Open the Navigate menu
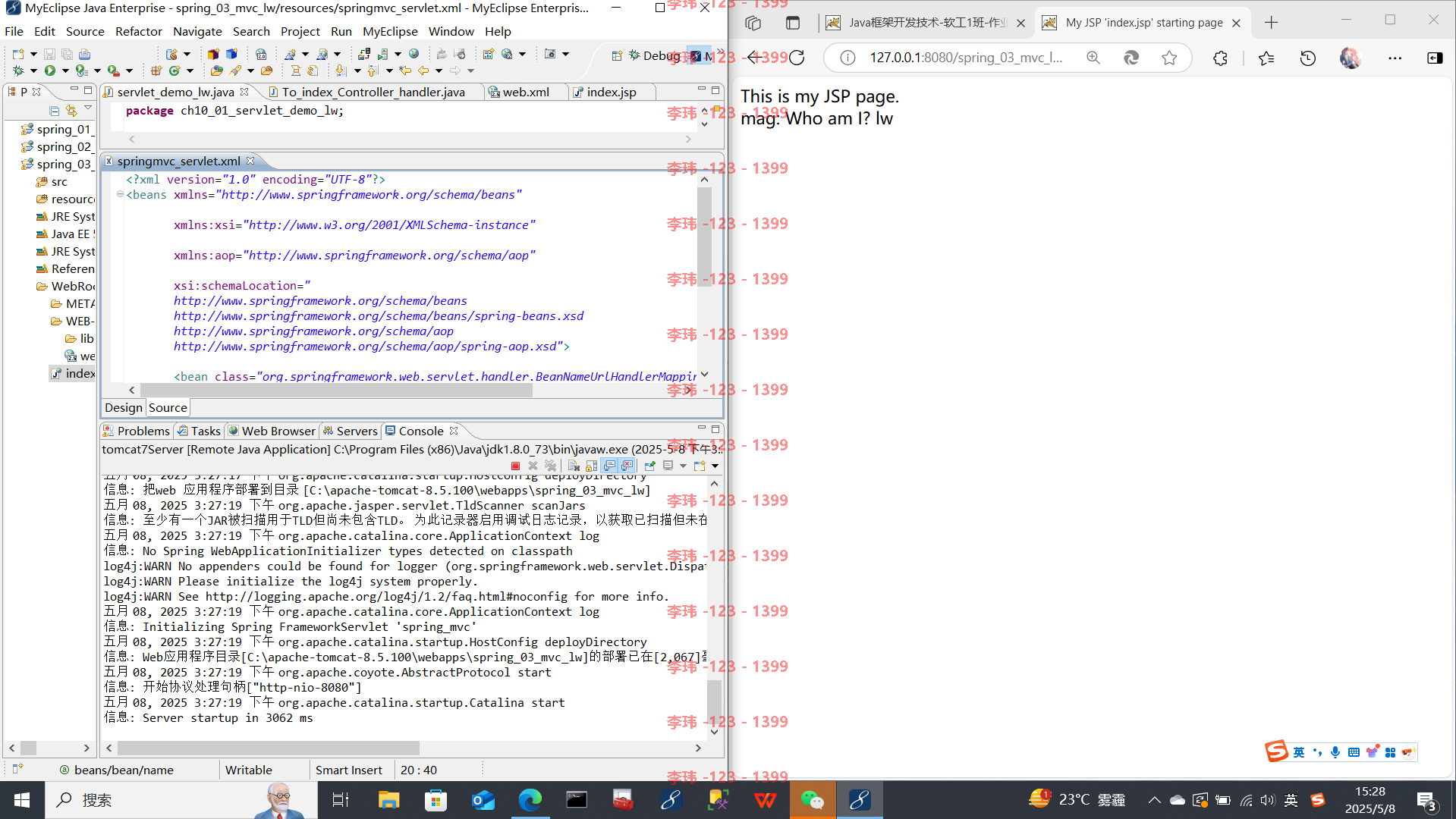 coord(197,31)
